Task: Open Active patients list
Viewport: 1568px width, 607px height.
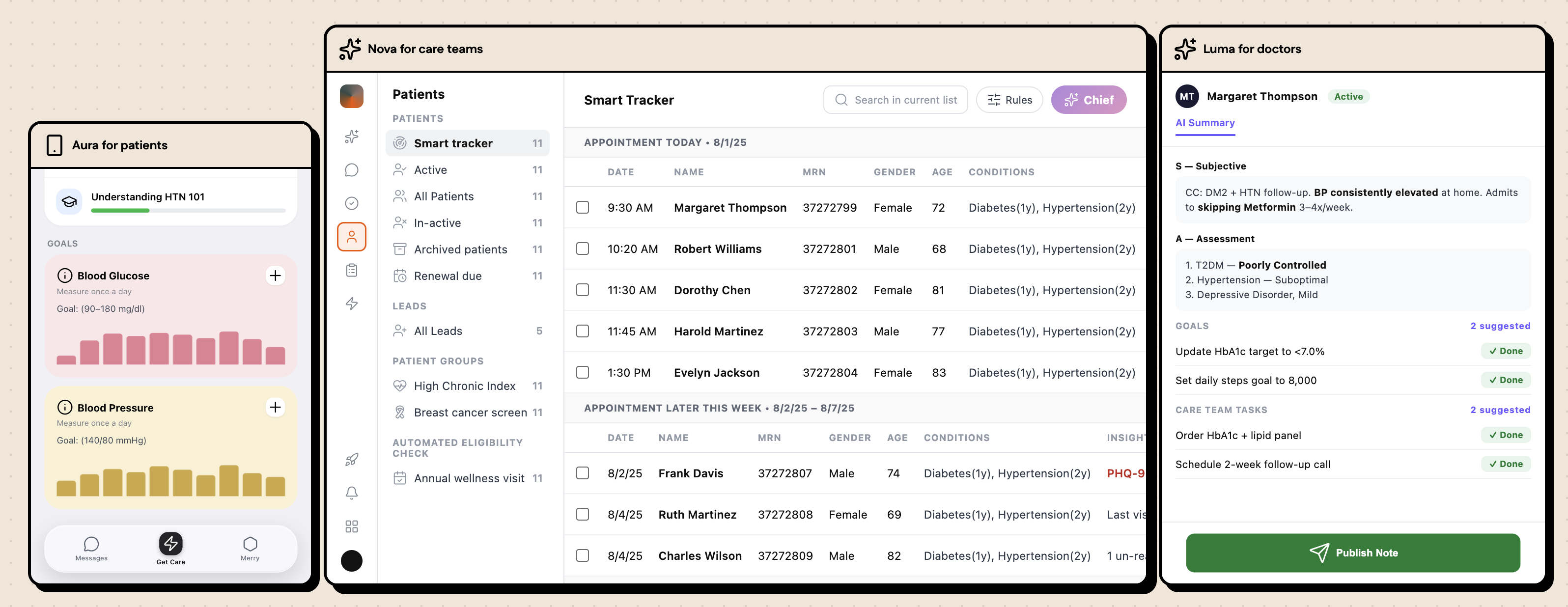Action: click(468, 170)
